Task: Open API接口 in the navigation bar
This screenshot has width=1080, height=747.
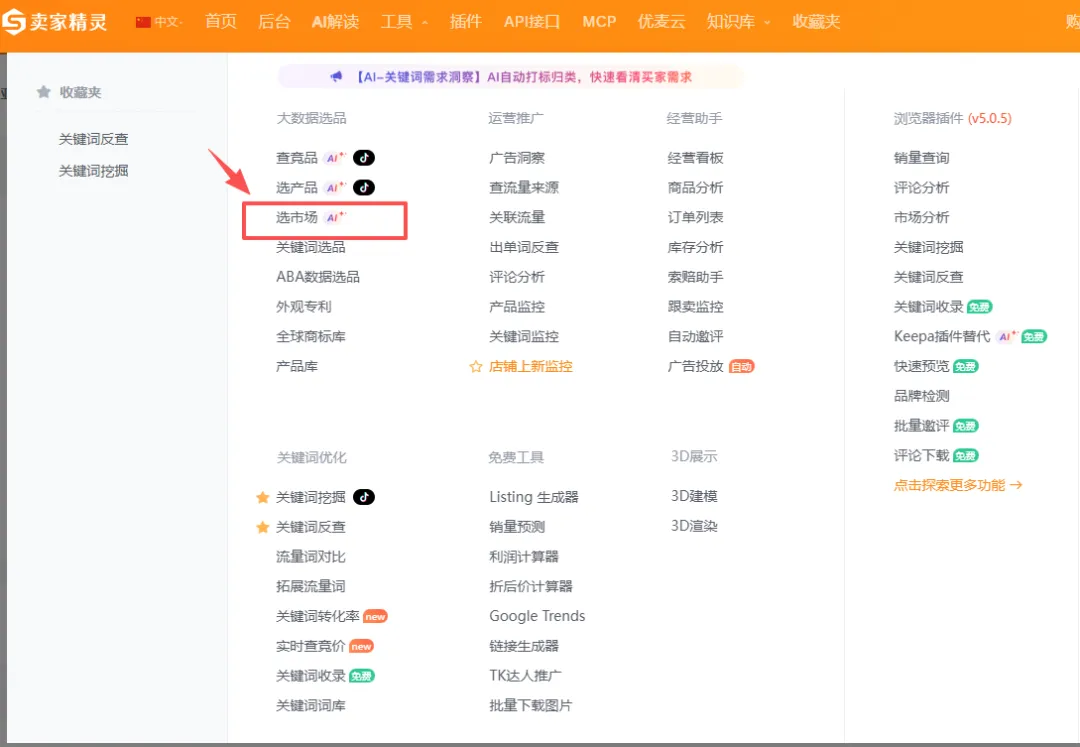Action: [531, 22]
